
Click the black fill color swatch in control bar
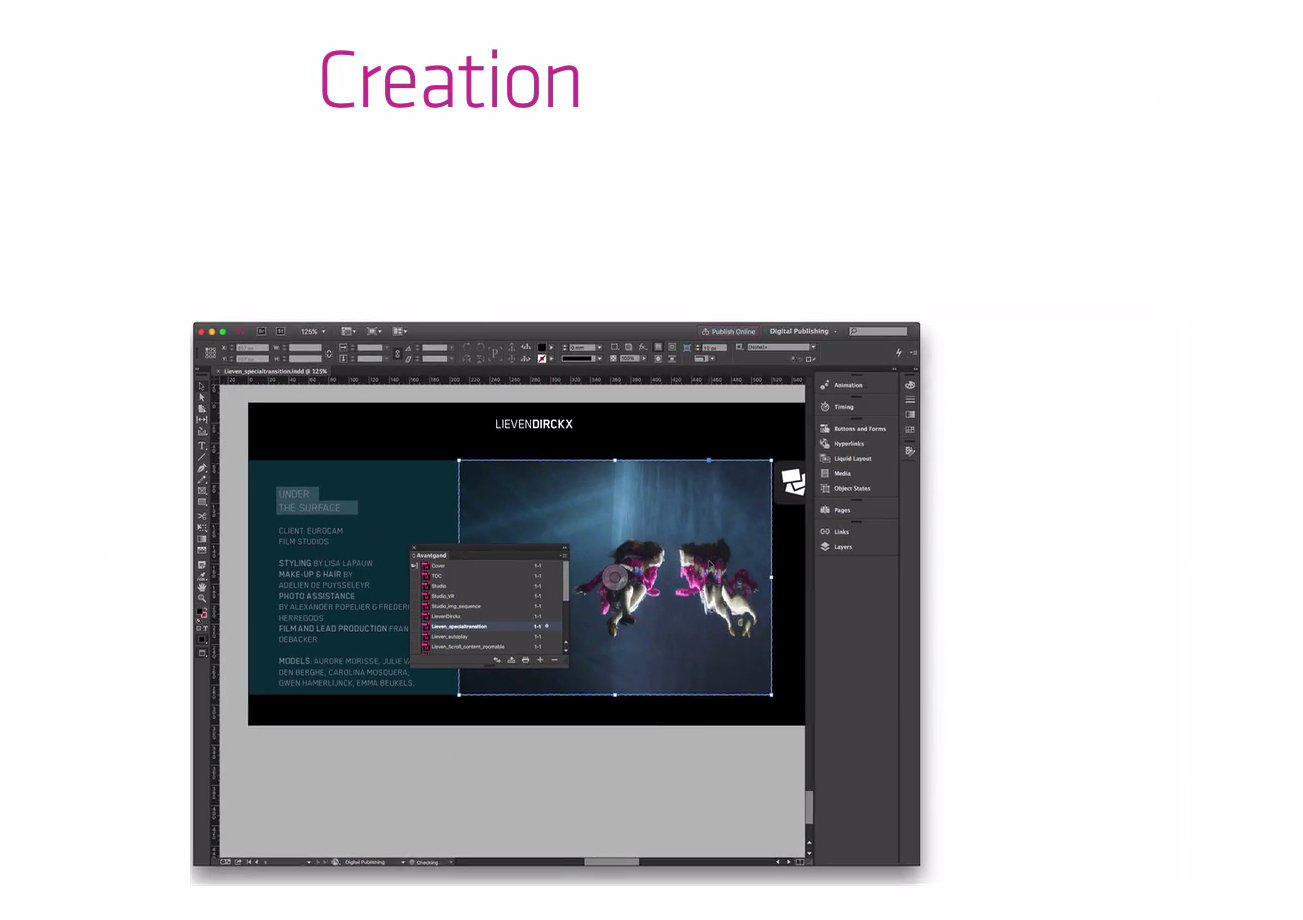pyautogui.click(x=542, y=347)
